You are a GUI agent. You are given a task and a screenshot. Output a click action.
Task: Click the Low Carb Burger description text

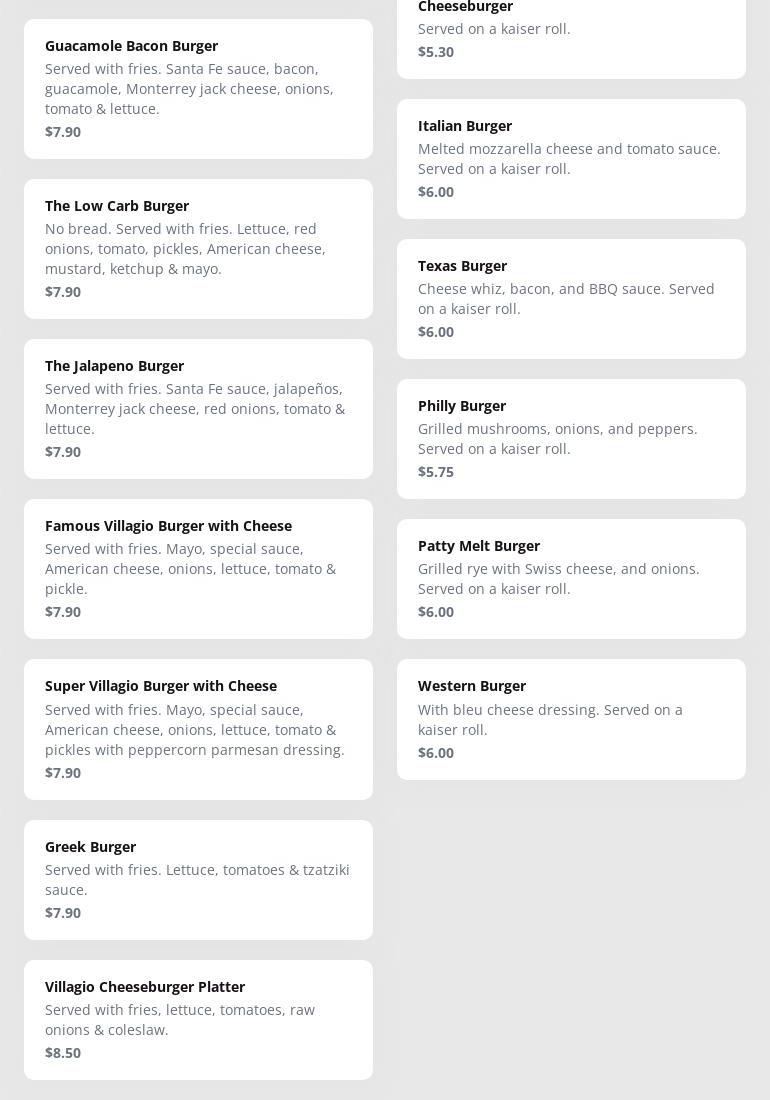pyautogui.click(x=185, y=249)
